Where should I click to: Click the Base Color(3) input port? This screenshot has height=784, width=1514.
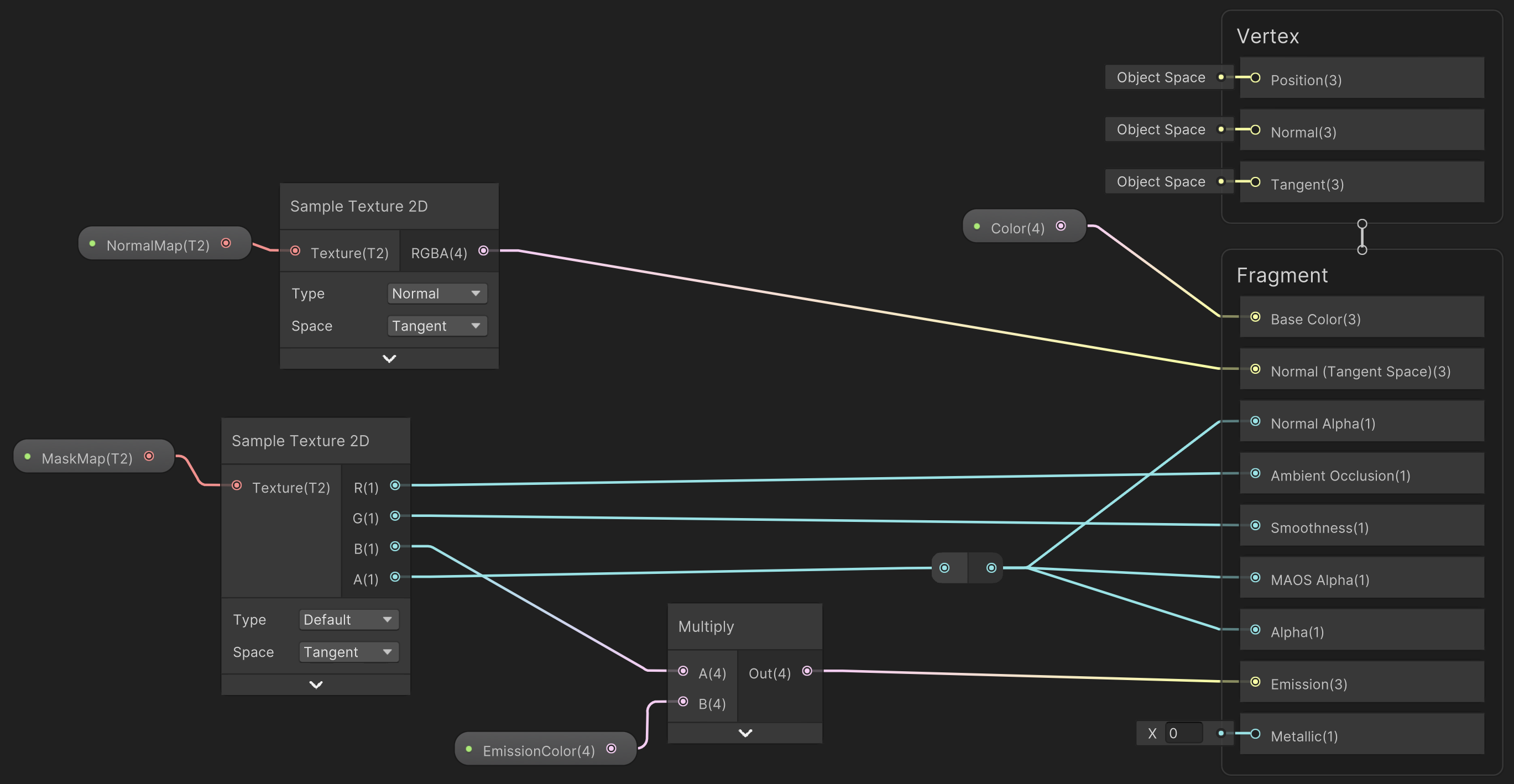[1255, 317]
